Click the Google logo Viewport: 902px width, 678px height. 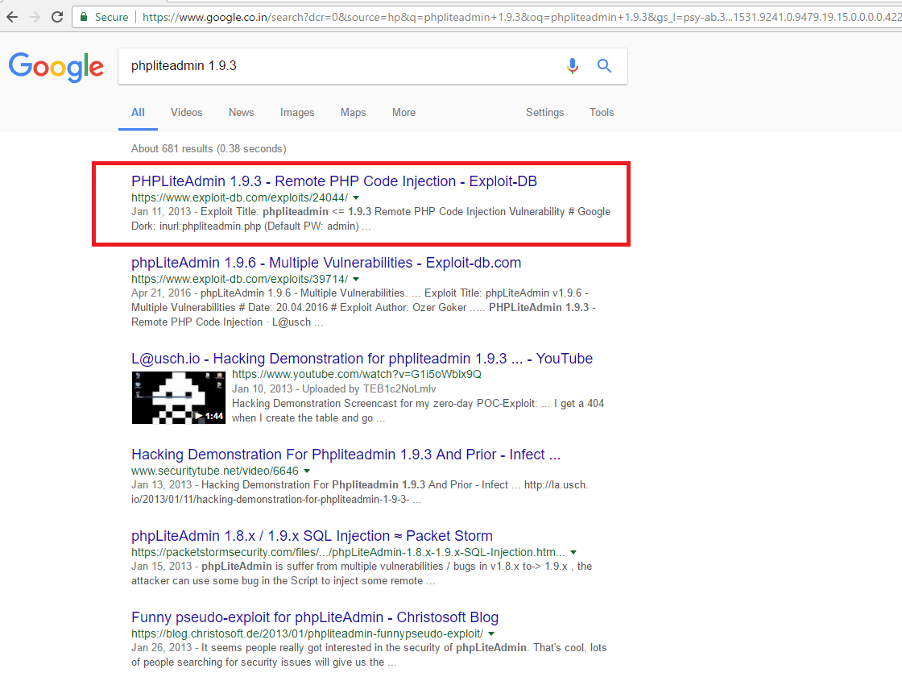(x=56, y=67)
